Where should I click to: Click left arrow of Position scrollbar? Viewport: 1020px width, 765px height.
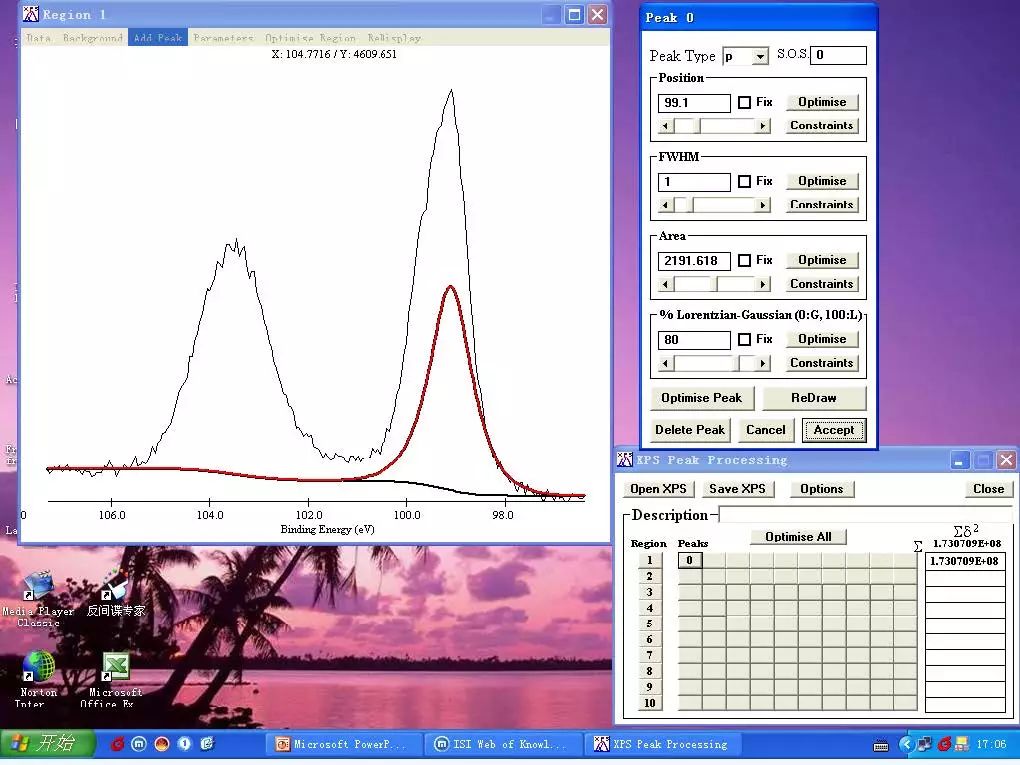(665, 126)
